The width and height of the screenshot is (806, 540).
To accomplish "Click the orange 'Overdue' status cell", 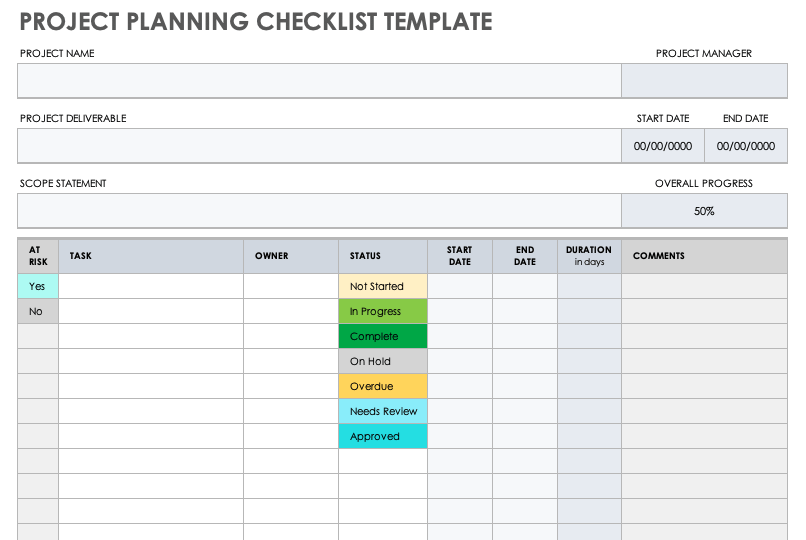I will pos(383,386).
